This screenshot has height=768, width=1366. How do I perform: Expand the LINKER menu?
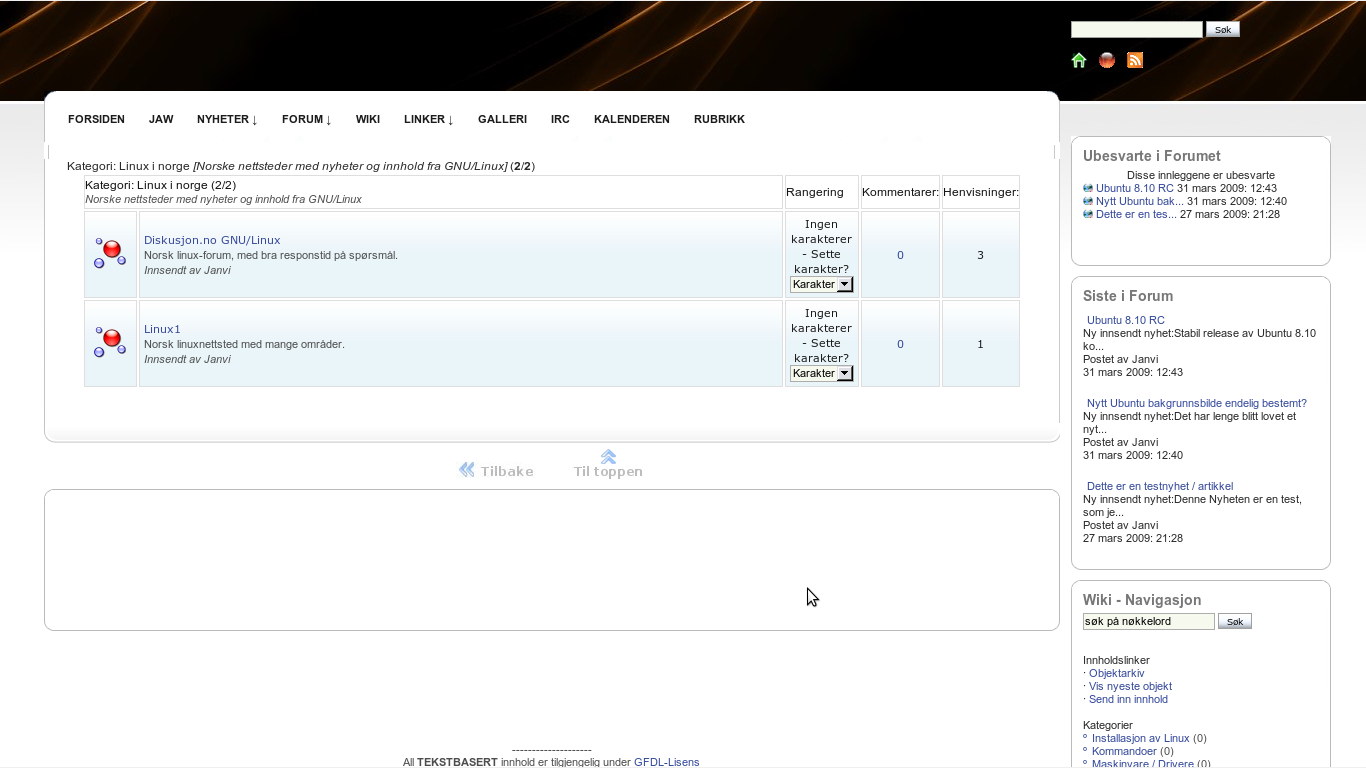428,119
